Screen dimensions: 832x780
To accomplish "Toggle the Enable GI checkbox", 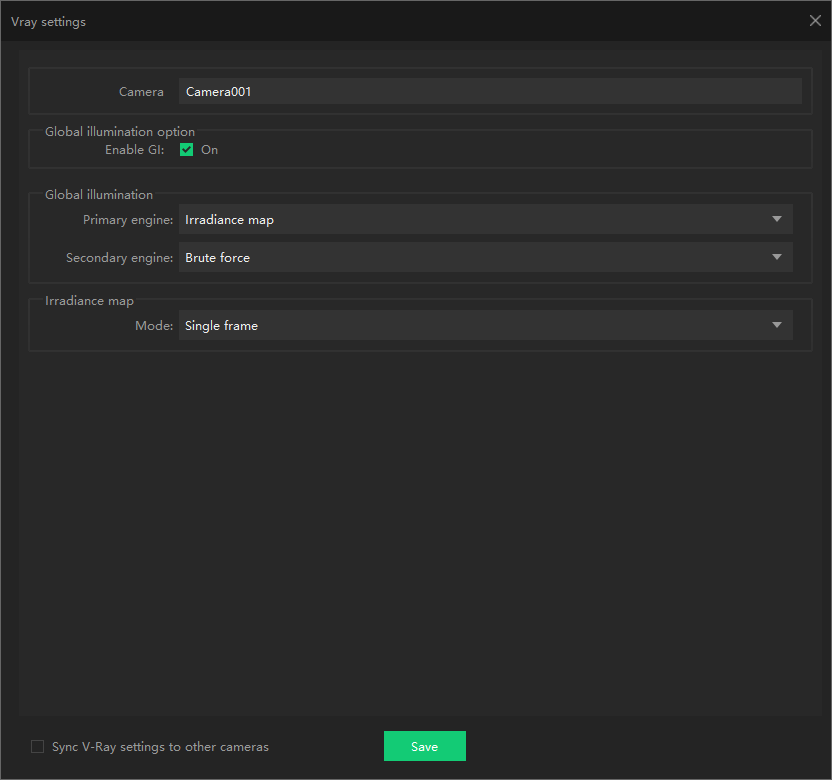I will 186,150.
